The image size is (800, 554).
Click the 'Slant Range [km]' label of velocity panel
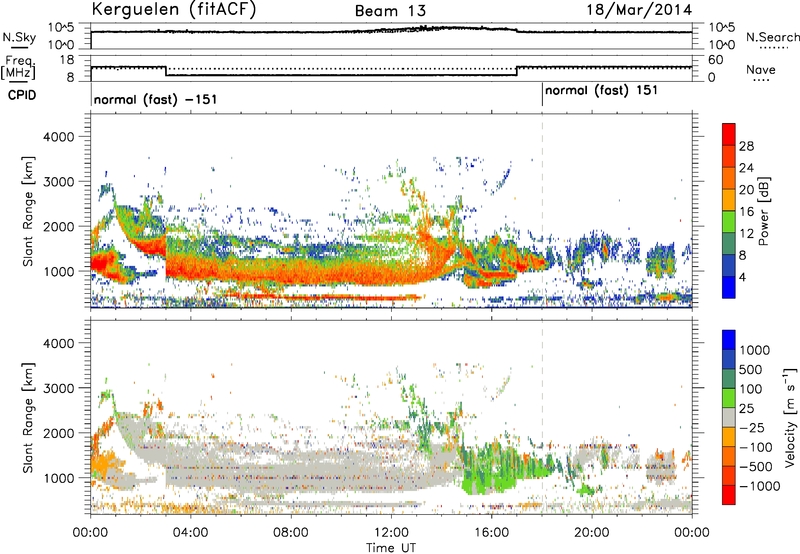pos(28,417)
